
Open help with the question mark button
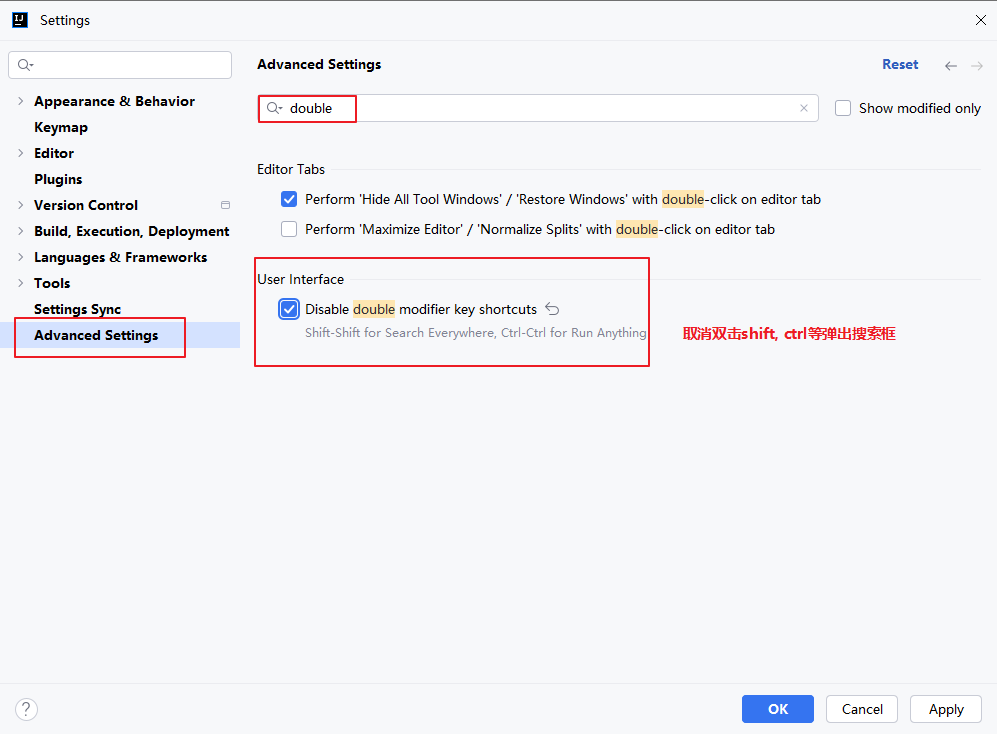(26, 709)
